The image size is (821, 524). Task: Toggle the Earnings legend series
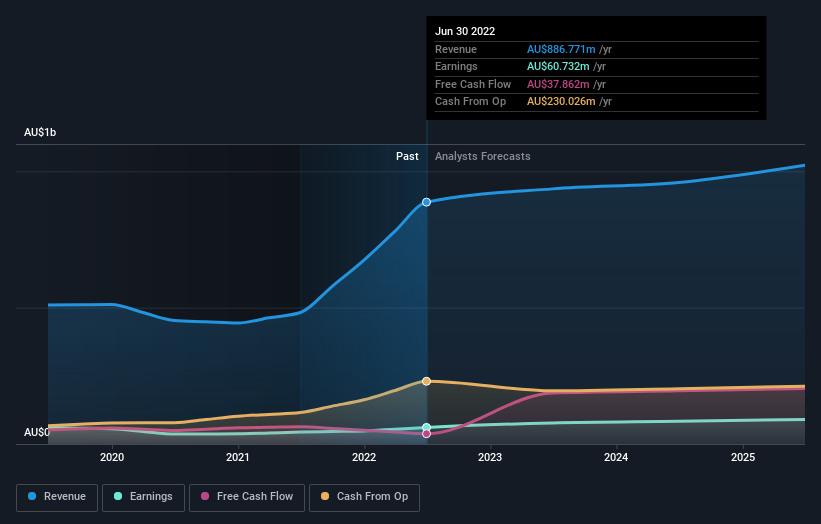point(143,497)
